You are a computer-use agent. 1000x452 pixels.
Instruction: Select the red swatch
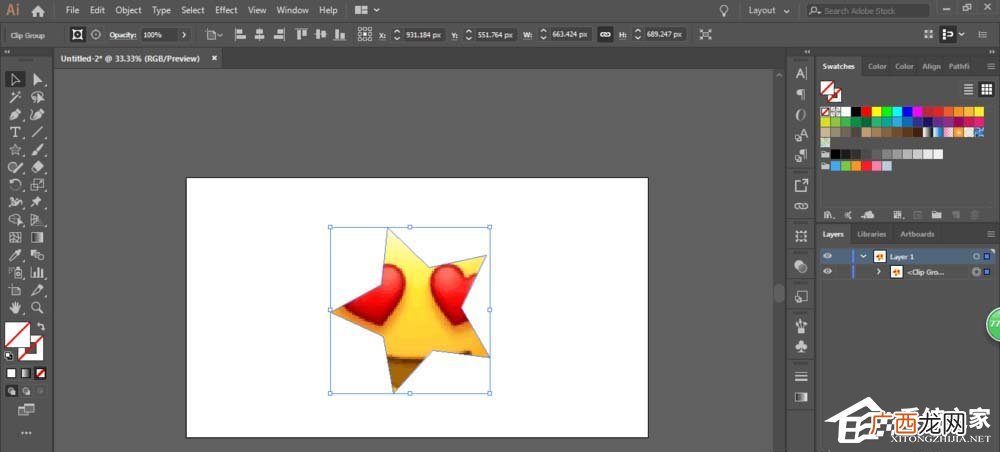(x=867, y=112)
